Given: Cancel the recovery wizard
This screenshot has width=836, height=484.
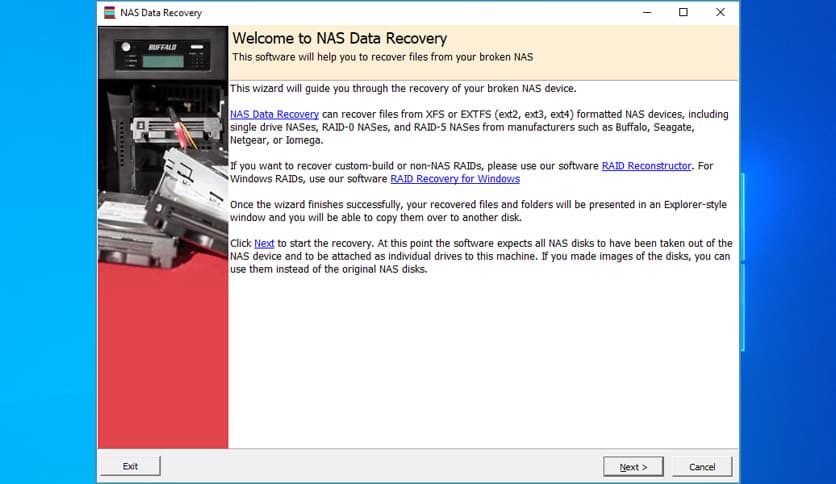Looking at the screenshot, I should [x=702, y=466].
